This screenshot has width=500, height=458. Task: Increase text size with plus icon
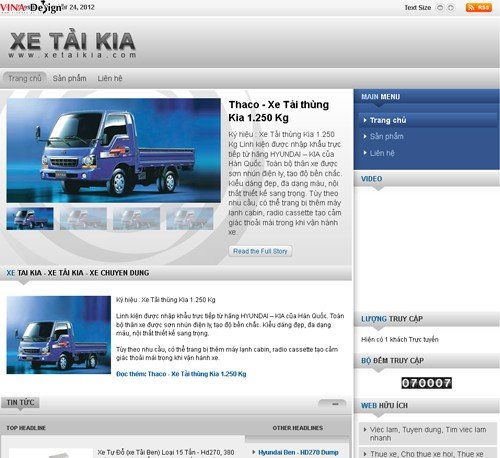(x=451, y=8)
